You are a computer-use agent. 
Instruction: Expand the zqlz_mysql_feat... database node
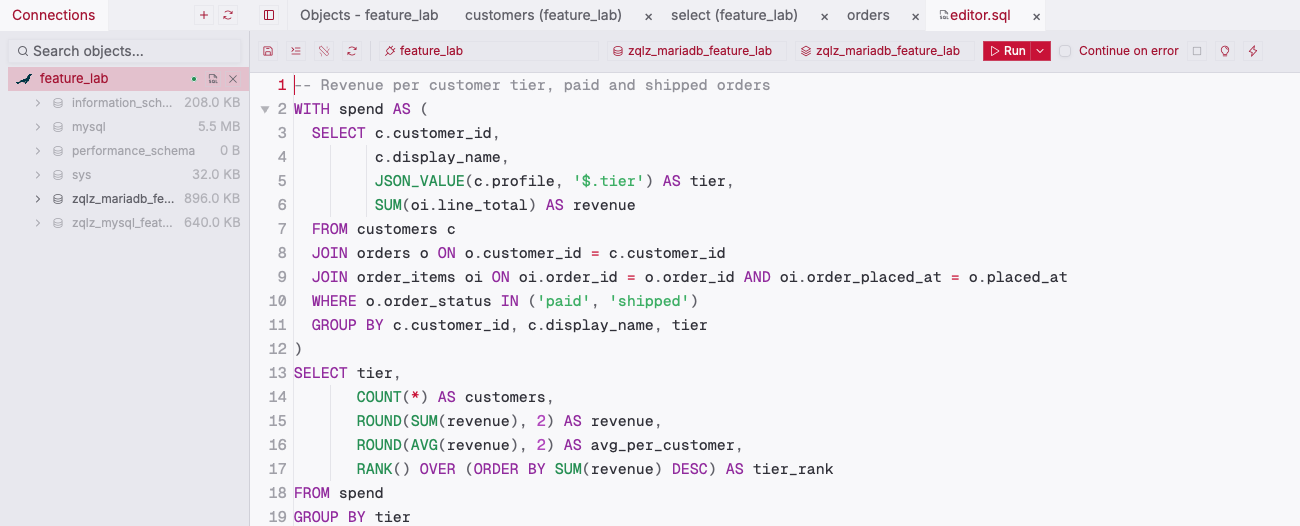click(38, 223)
